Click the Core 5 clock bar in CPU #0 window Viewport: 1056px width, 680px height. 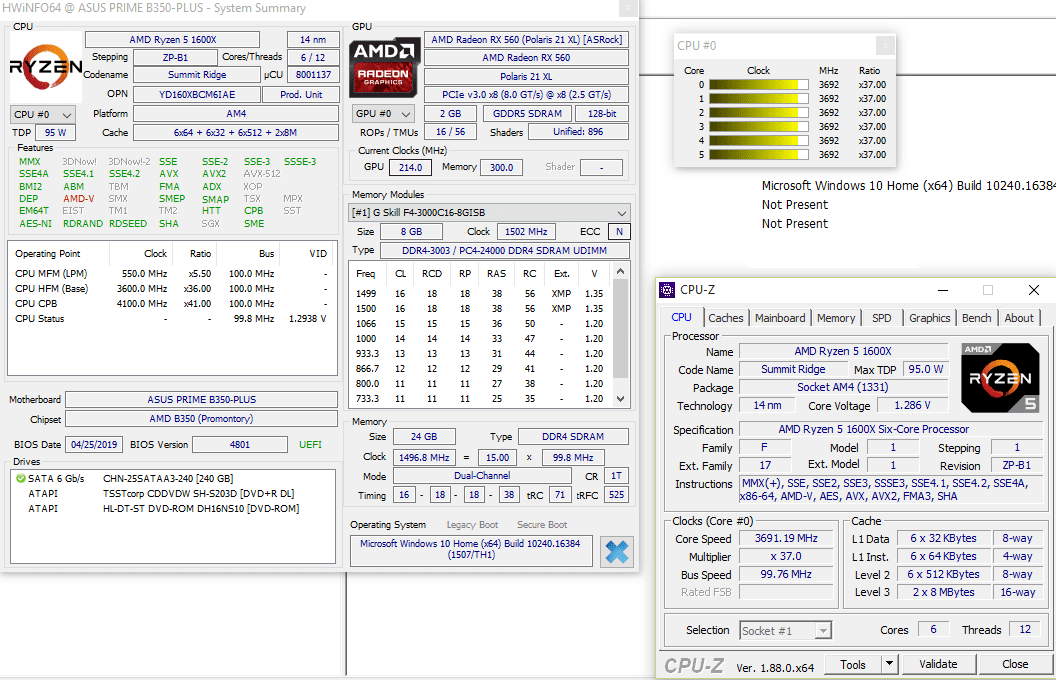tap(758, 155)
